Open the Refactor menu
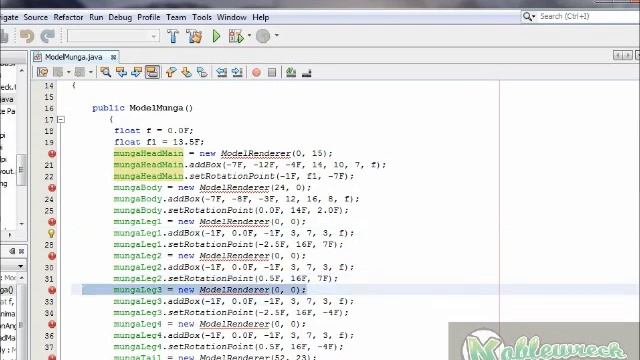This screenshot has width=640, height=360. 68,17
